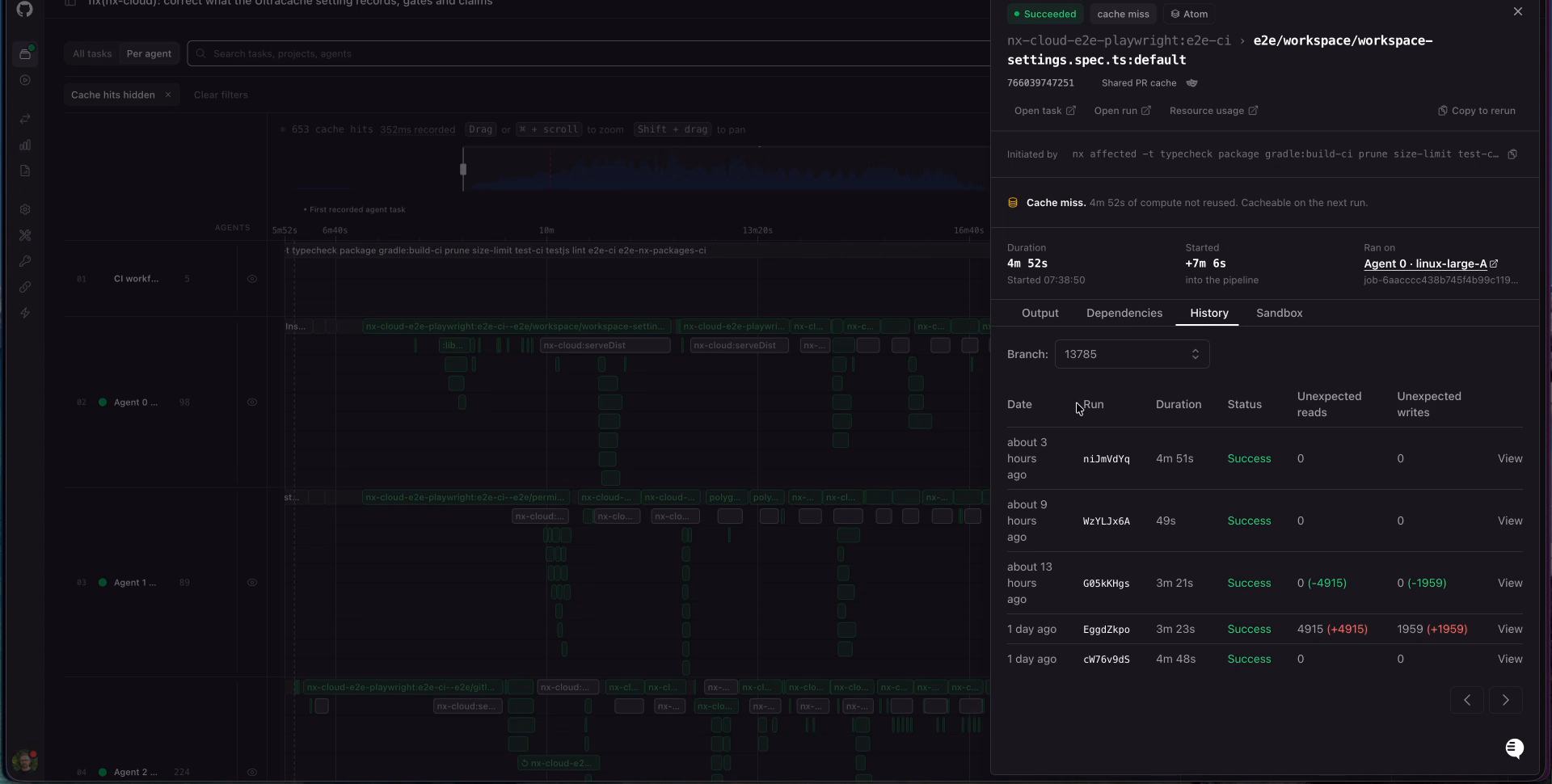Click the nx-cloud-e2e-playwright:e2e-ci breadcrumb
Image resolution: width=1552 pixels, height=784 pixels.
tap(1119, 40)
